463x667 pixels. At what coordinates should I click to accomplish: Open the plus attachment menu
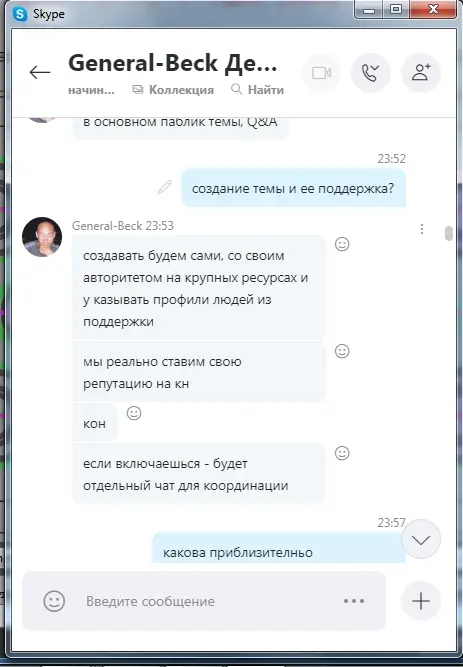pyautogui.click(x=421, y=601)
